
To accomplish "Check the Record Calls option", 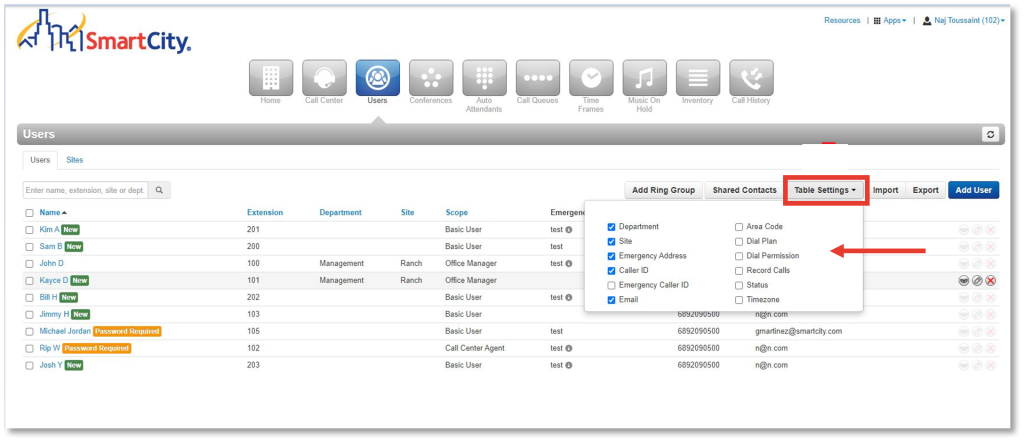I will point(739,271).
